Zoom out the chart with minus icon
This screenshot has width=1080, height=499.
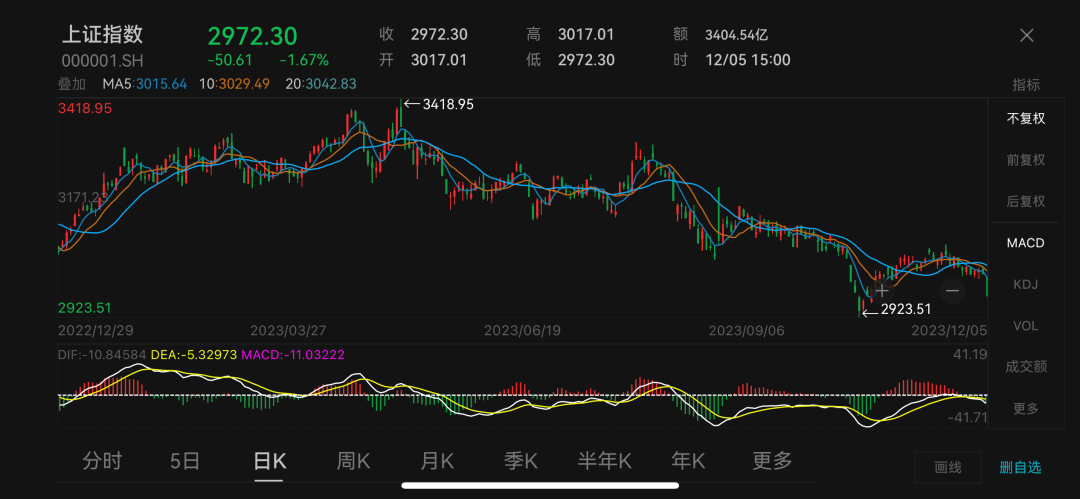click(x=953, y=291)
